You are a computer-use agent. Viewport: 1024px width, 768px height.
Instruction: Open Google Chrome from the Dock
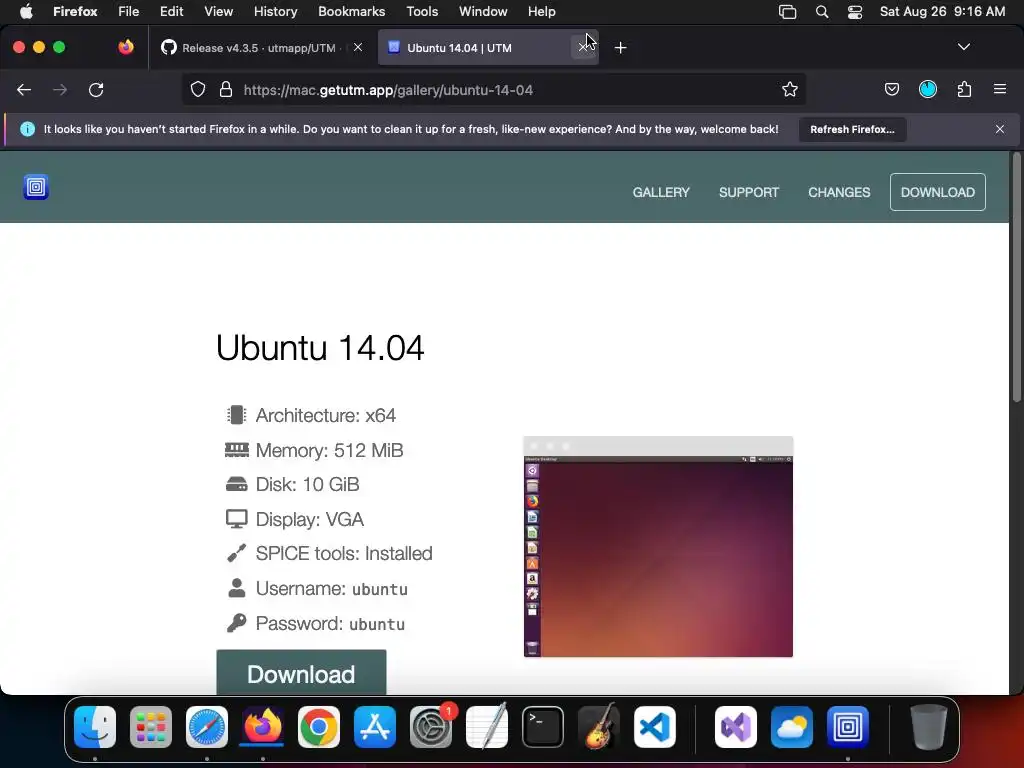point(319,727)
